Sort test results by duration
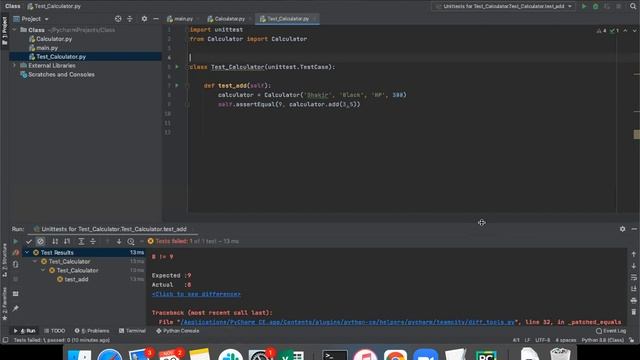The width and height of the screenshot is (640, 360). [67, 241]
